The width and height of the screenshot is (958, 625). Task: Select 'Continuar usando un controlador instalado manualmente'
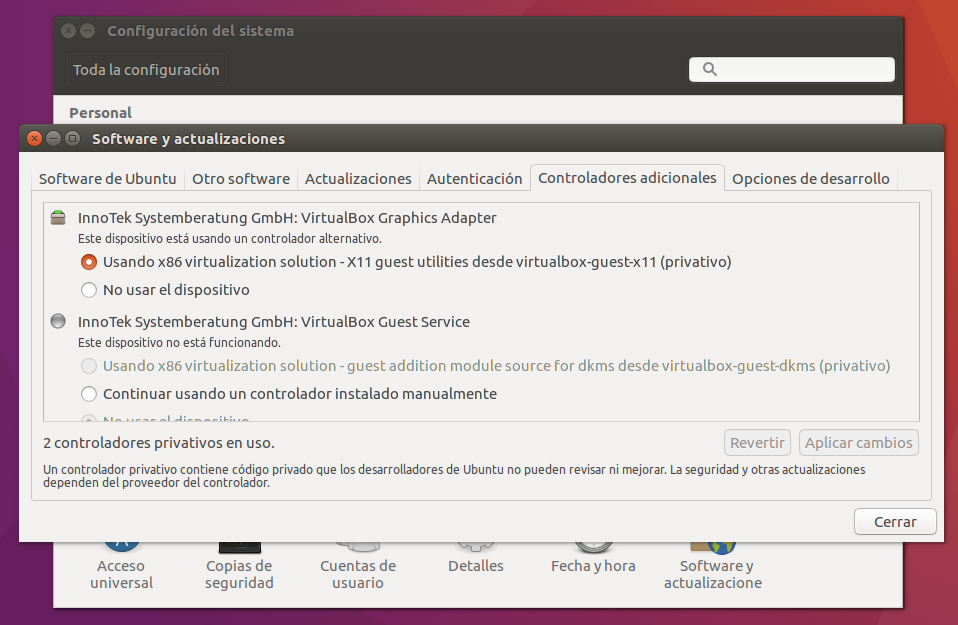click(89, 394)
